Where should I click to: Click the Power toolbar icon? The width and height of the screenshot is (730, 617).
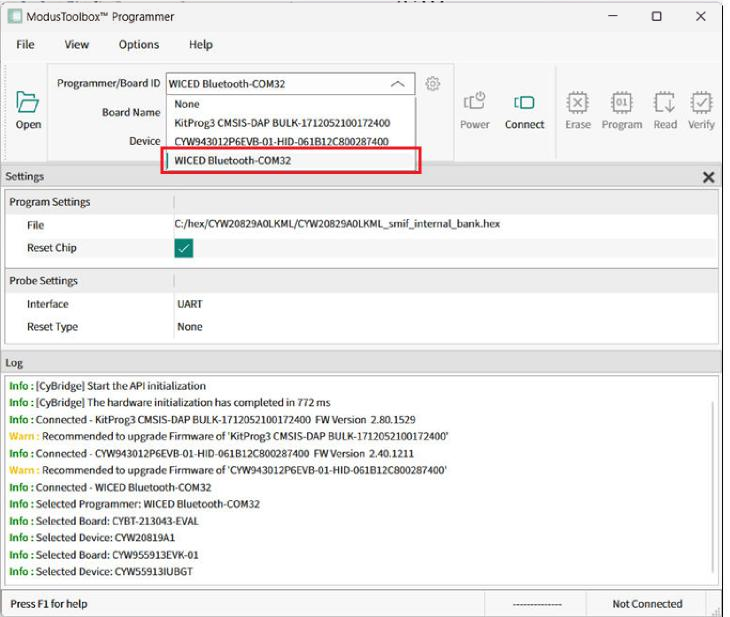point(474,110)
